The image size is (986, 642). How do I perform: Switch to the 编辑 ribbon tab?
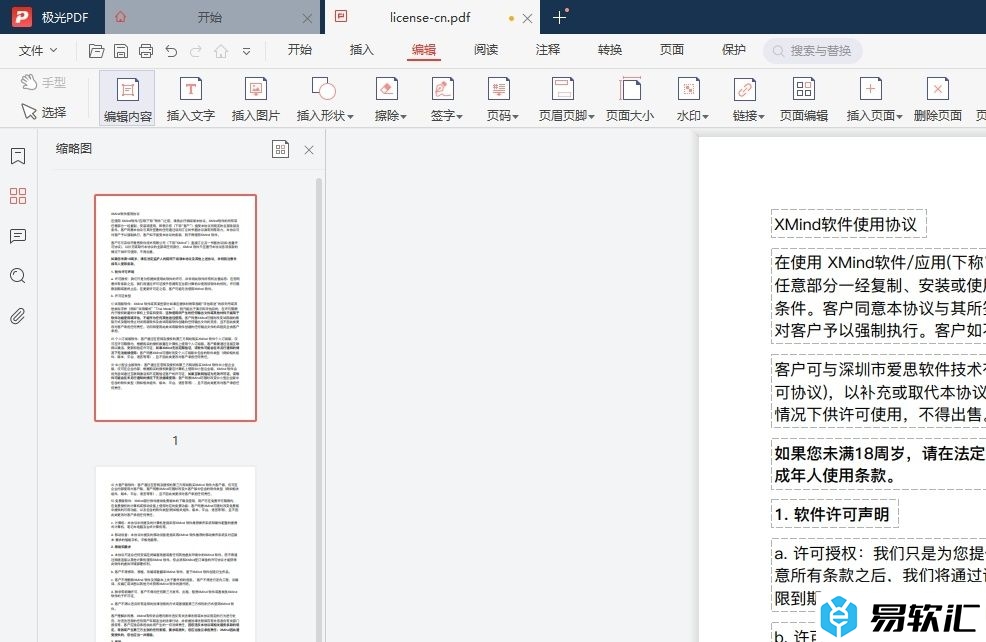pos(424,50)
